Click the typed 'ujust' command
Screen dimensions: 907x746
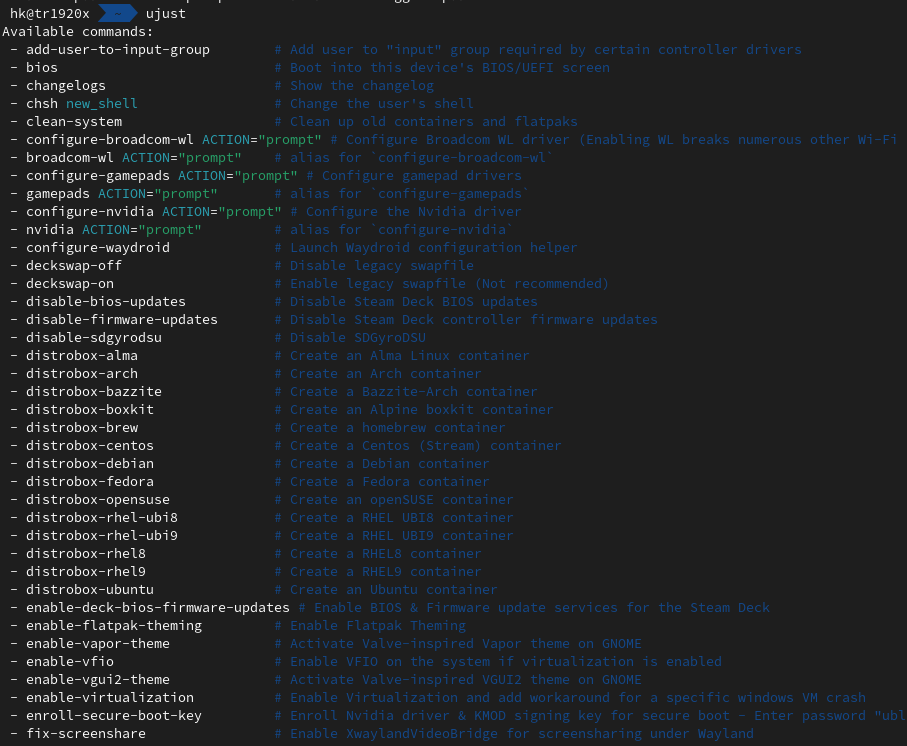point(166,13)
